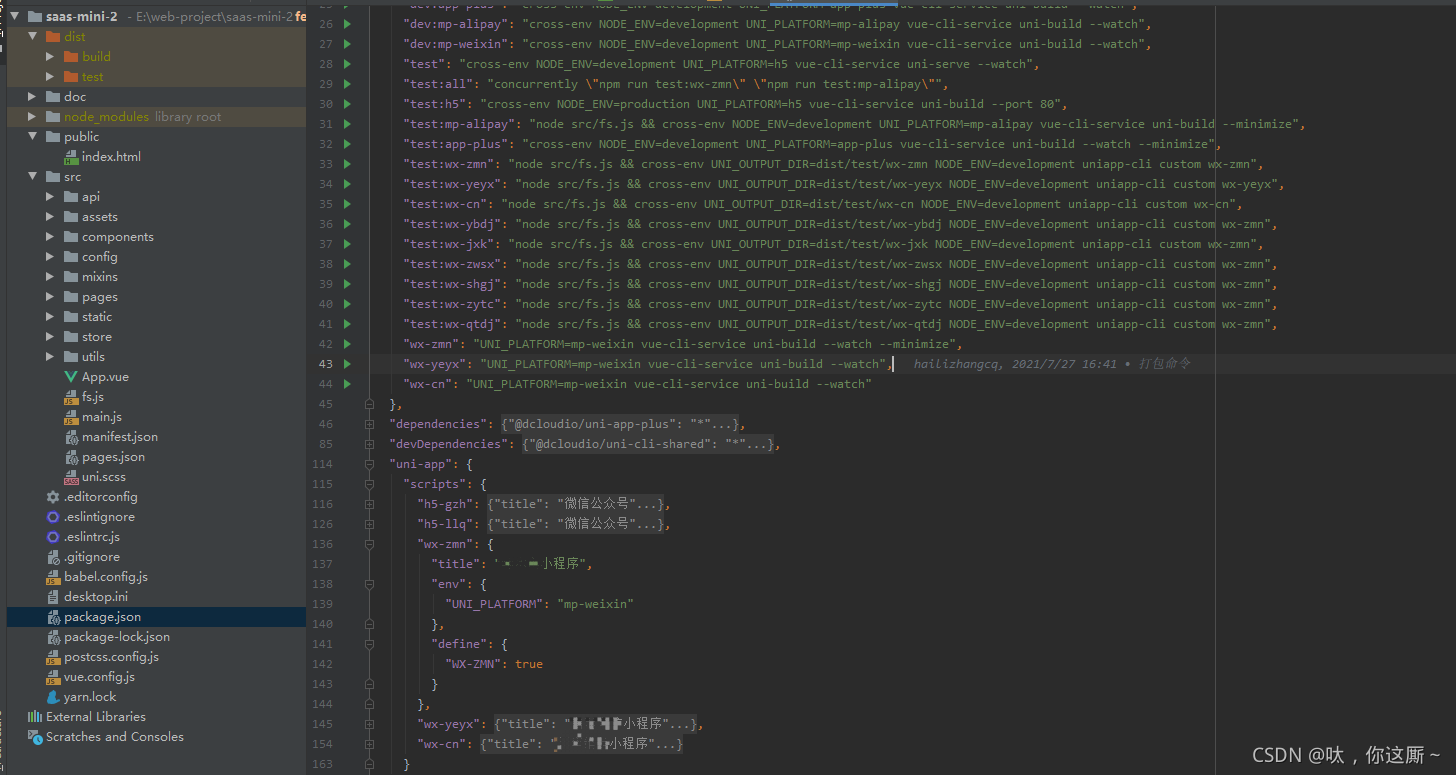Image resolution: width=1456 pixels, height=775 pixels.
Task: Run the wx-yeyx script gutter arrow
Action: pos(347,364)
